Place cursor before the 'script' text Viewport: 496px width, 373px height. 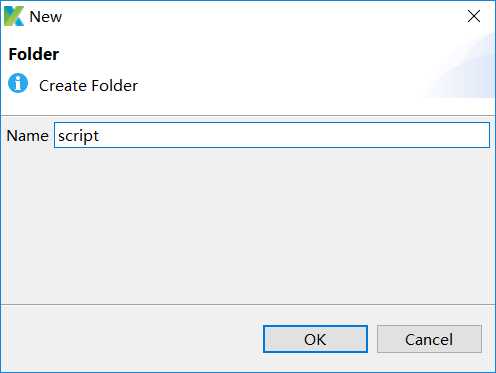tap(58, 136)
